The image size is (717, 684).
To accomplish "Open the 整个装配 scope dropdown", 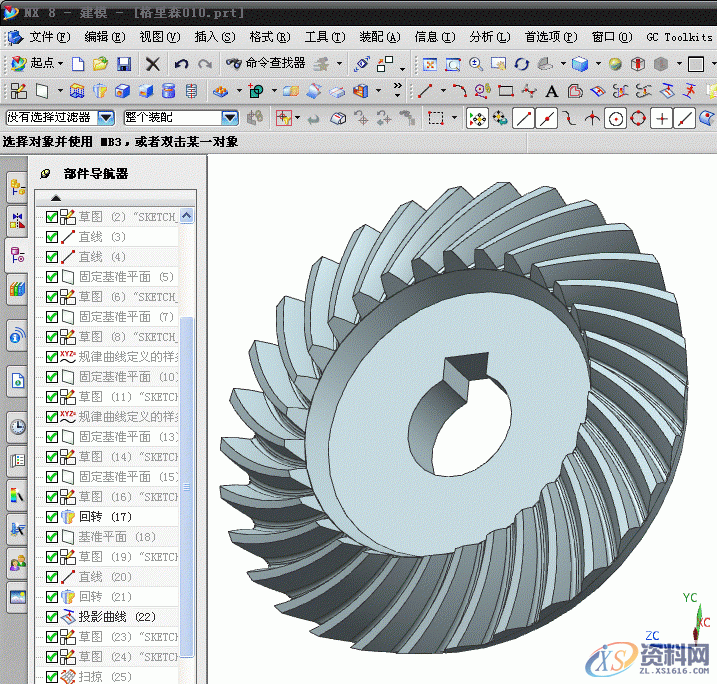I will (x=229, y=118).
